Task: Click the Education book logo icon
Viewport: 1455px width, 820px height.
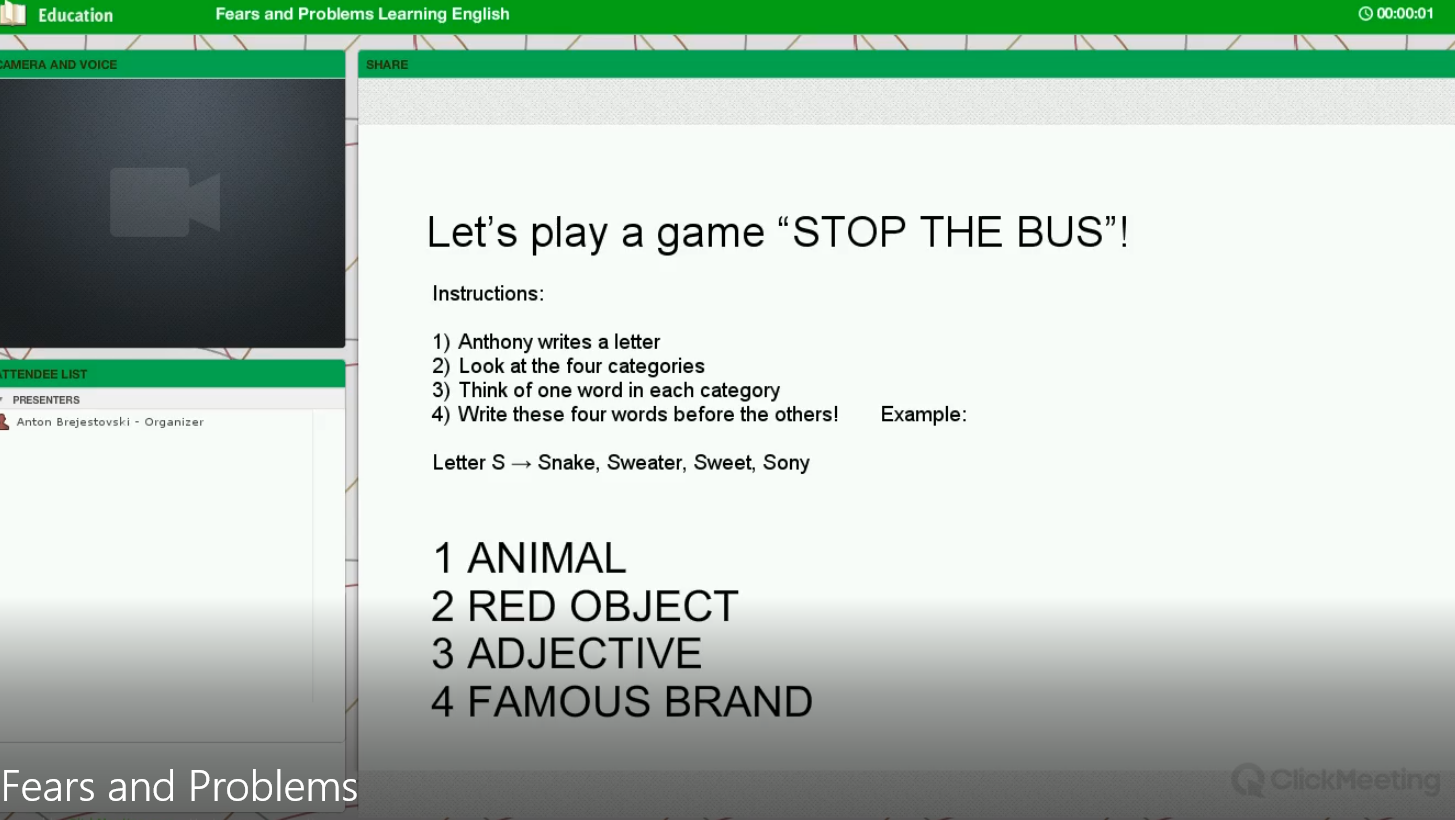Action: point(12,14)
